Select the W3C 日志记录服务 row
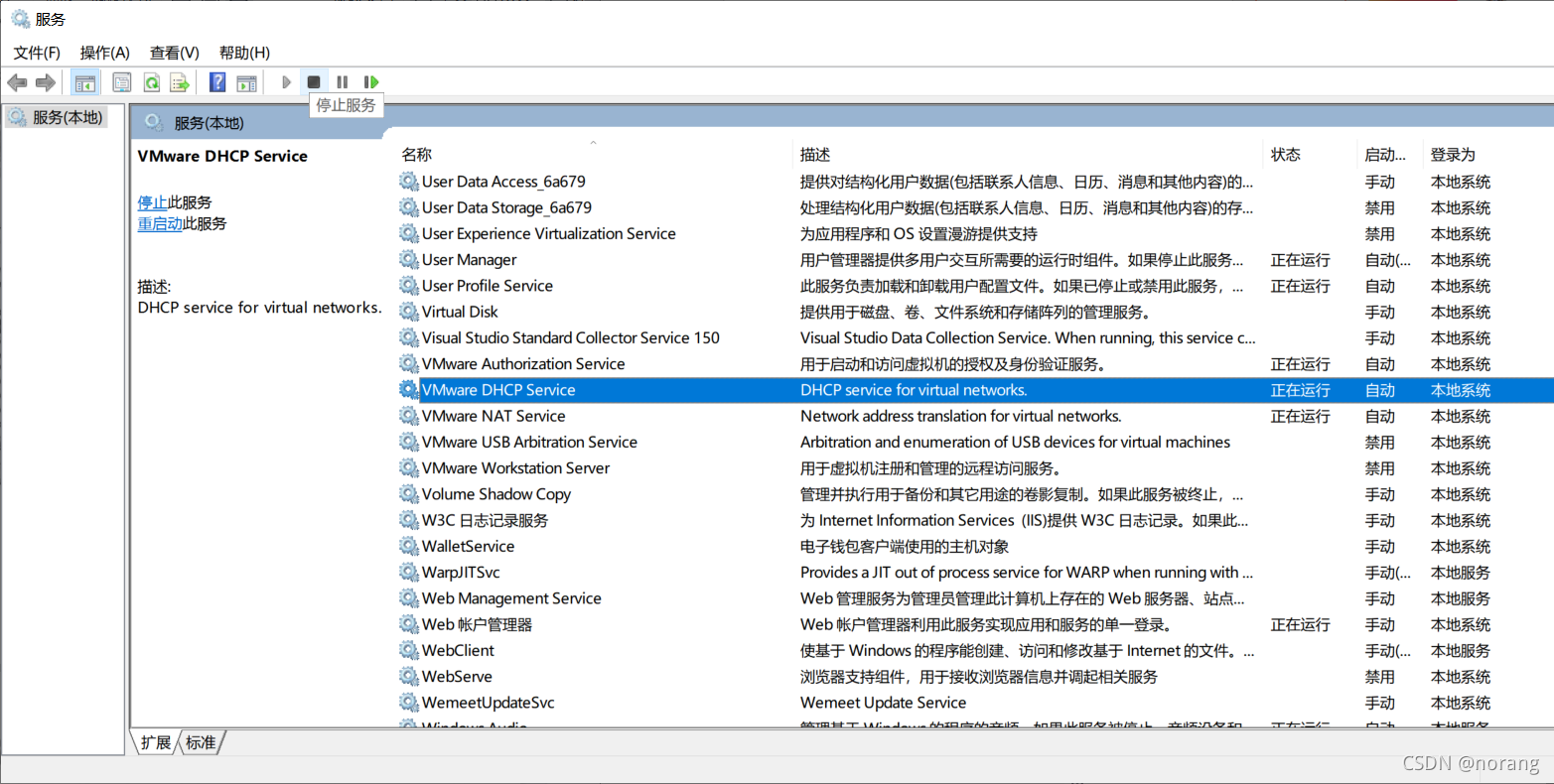The width and height of the screenshot is (1554, 784). pos(975,520)
